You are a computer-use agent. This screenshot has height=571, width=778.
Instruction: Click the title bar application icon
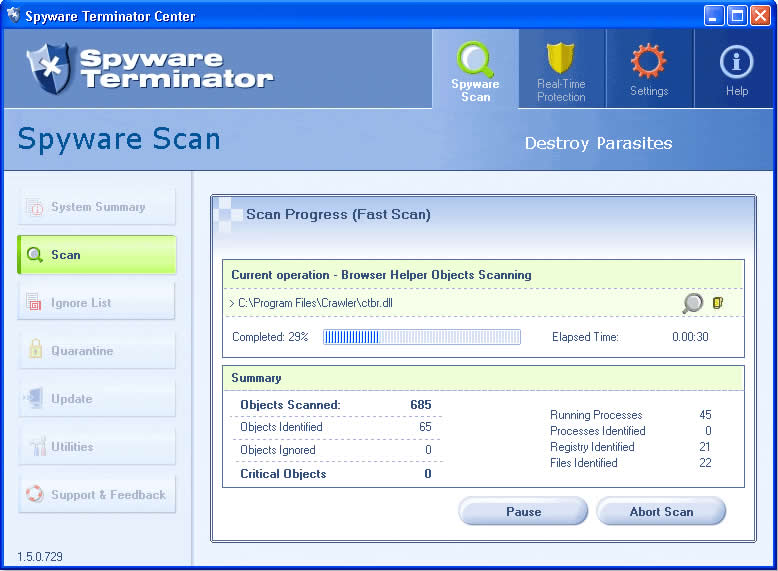(x=13, y=15)
